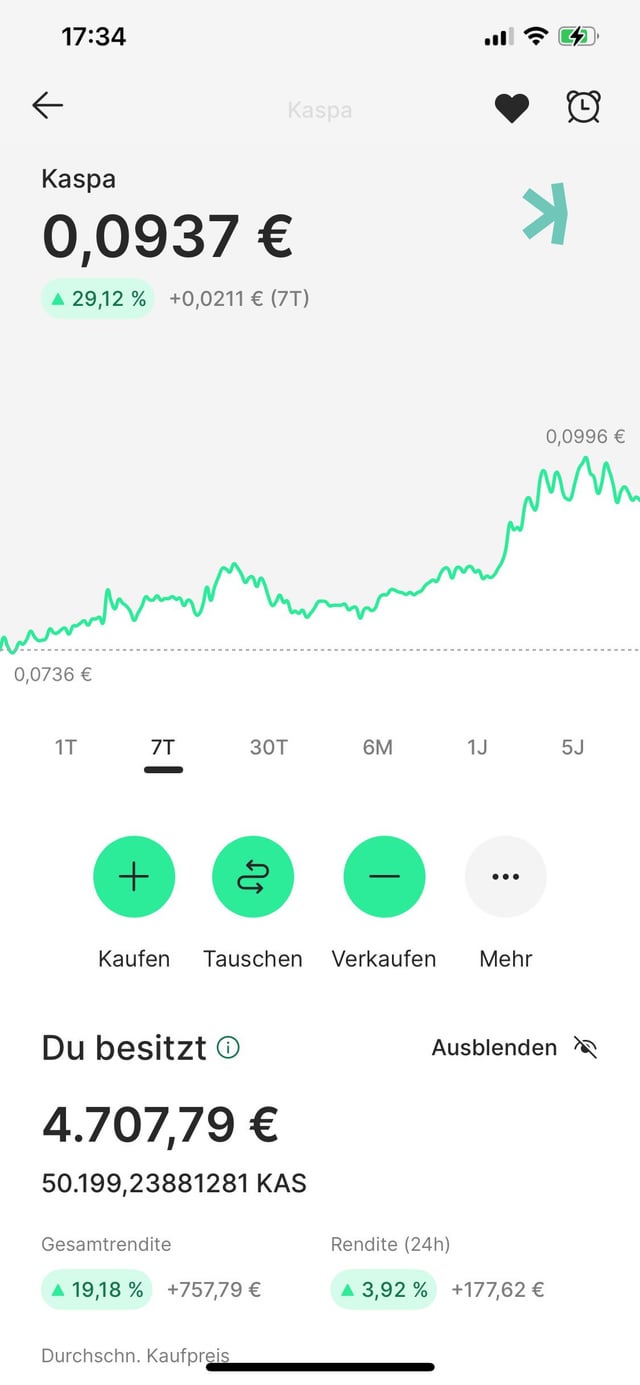Tap the info icon beside Du besitzt
The height and width of the screenshot is (1385, 640).
coord(228,1048)
